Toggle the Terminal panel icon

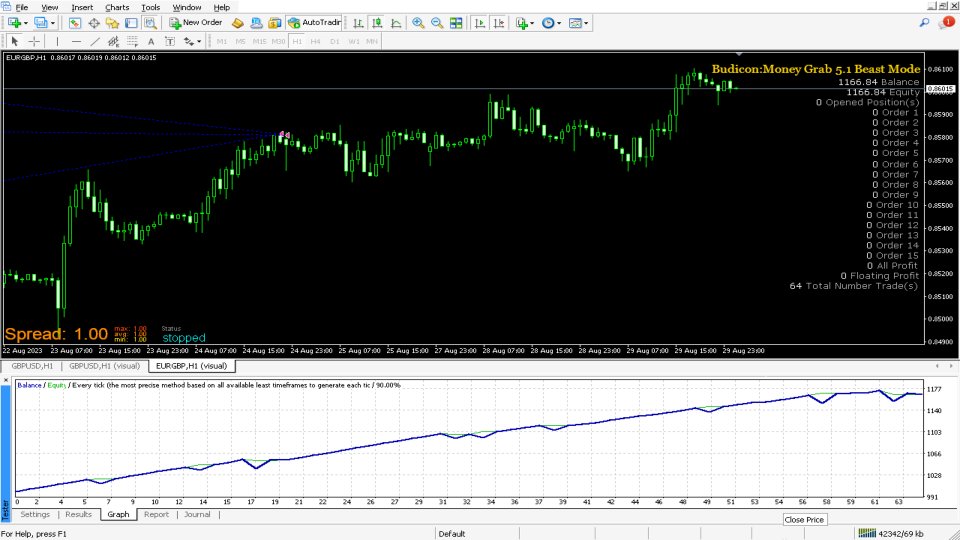[131, 23]
